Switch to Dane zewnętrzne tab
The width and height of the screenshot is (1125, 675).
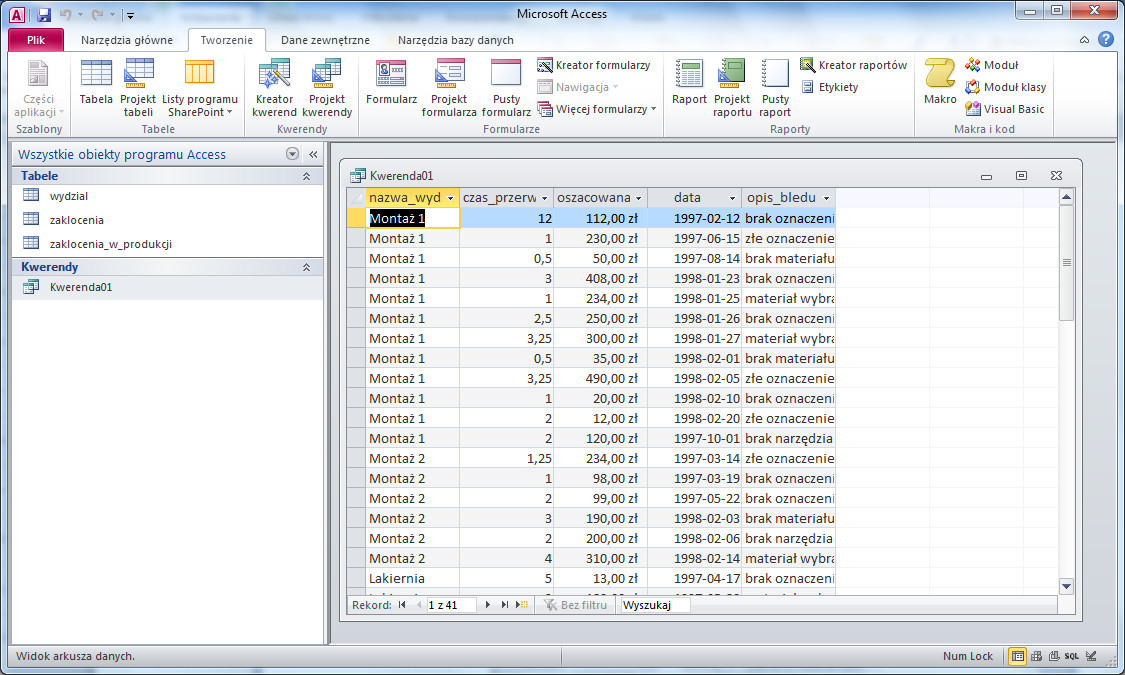click(x=325, y=40)
